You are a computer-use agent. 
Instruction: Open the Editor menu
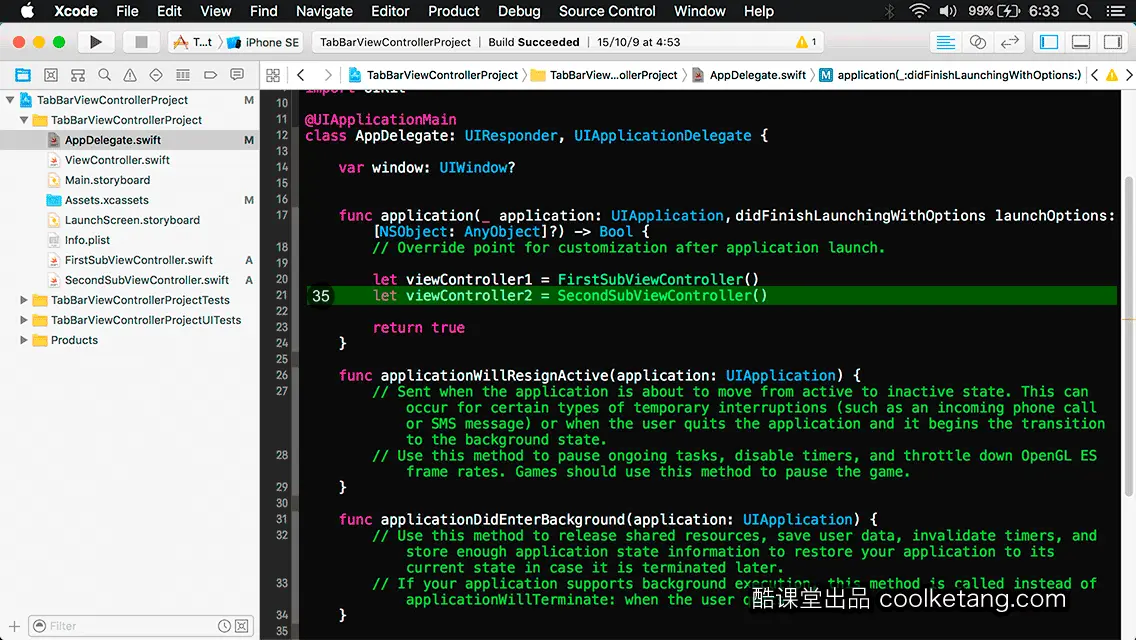[390, 11]
